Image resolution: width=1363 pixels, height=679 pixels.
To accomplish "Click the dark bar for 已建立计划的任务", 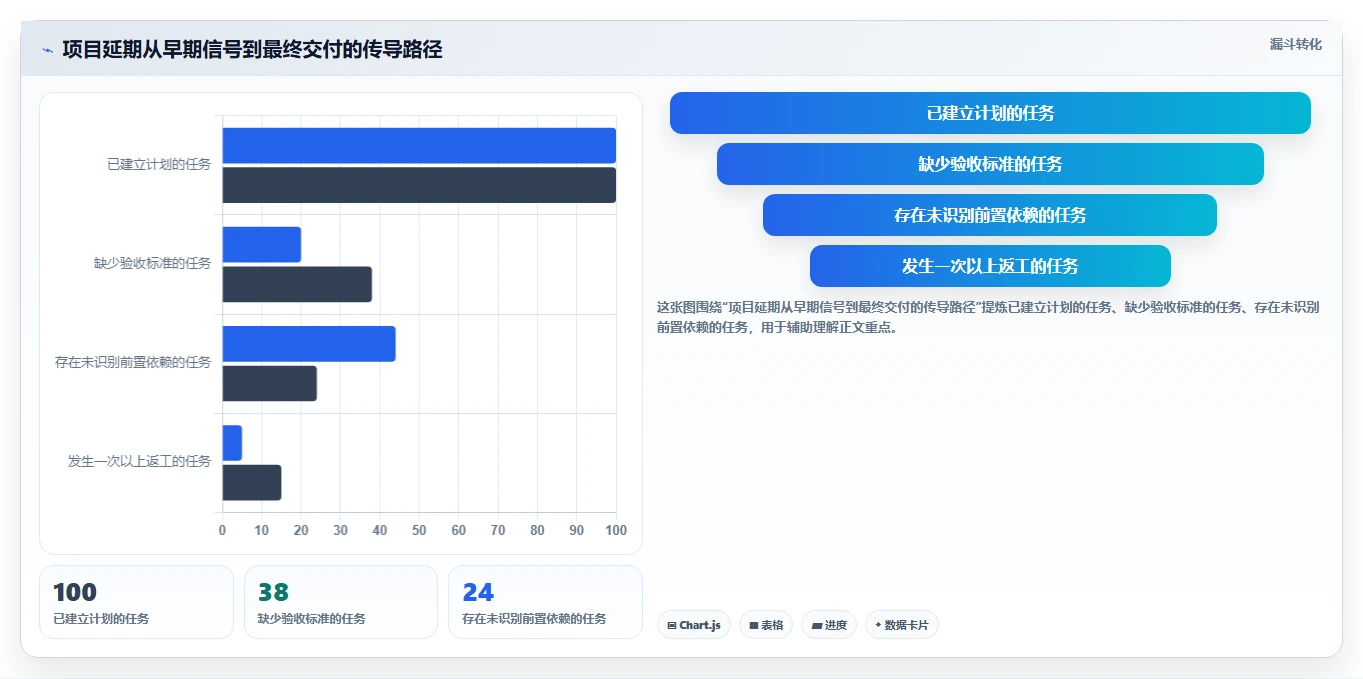I will [419, 185].
